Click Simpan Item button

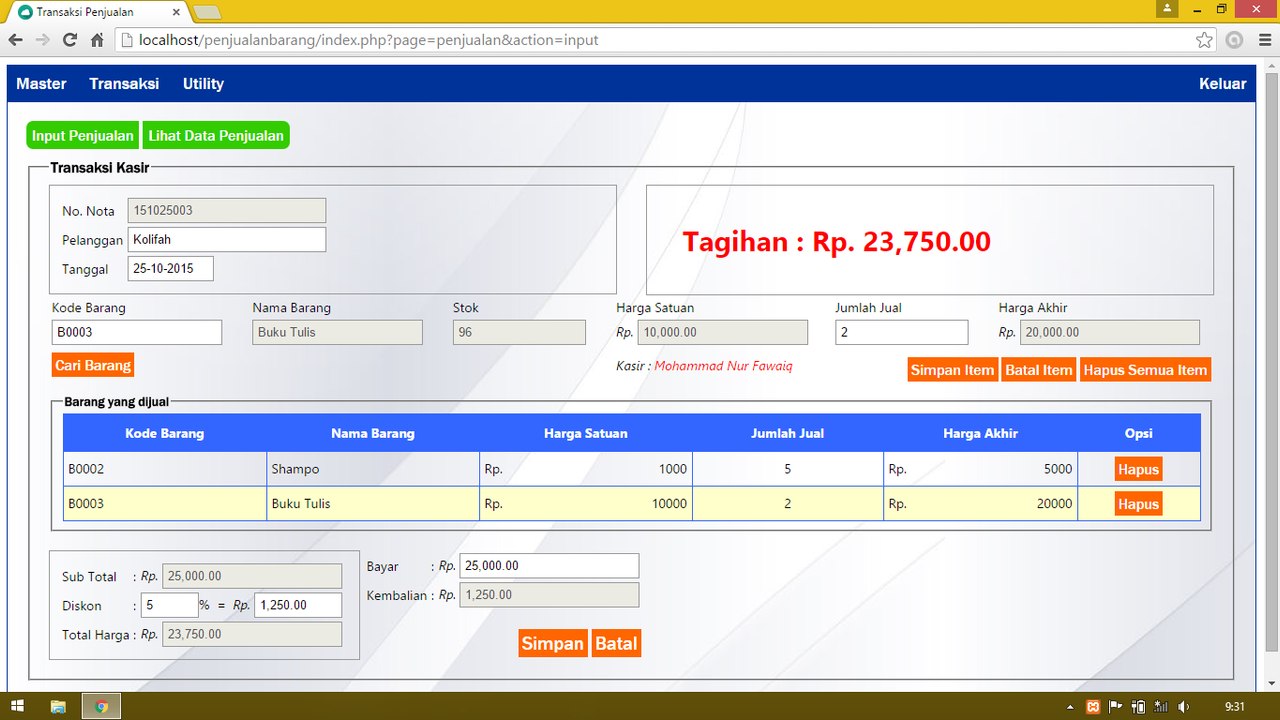tap(953, 370)
